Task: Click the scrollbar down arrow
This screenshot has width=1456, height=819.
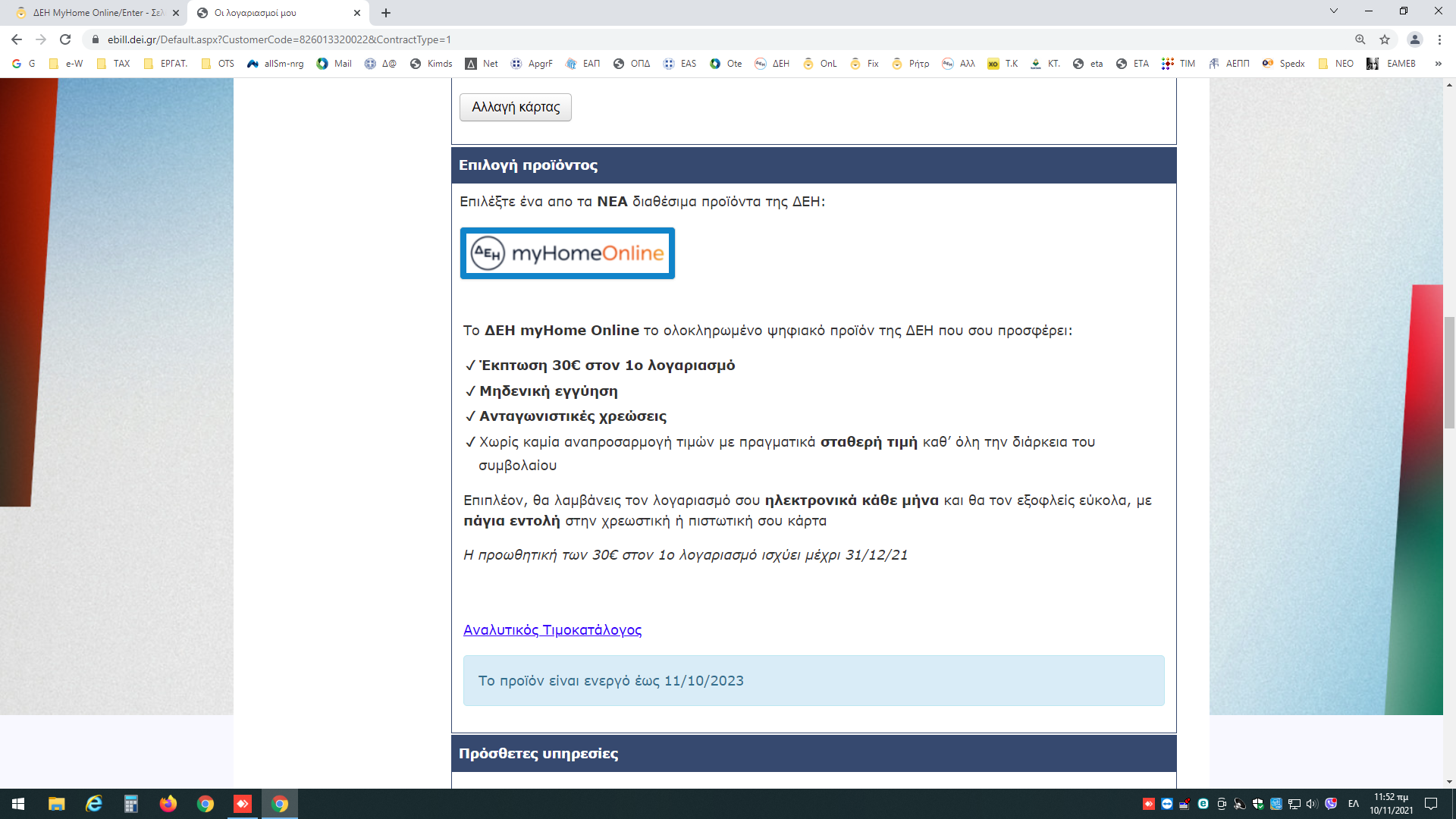Action: tap(1449, 781)
